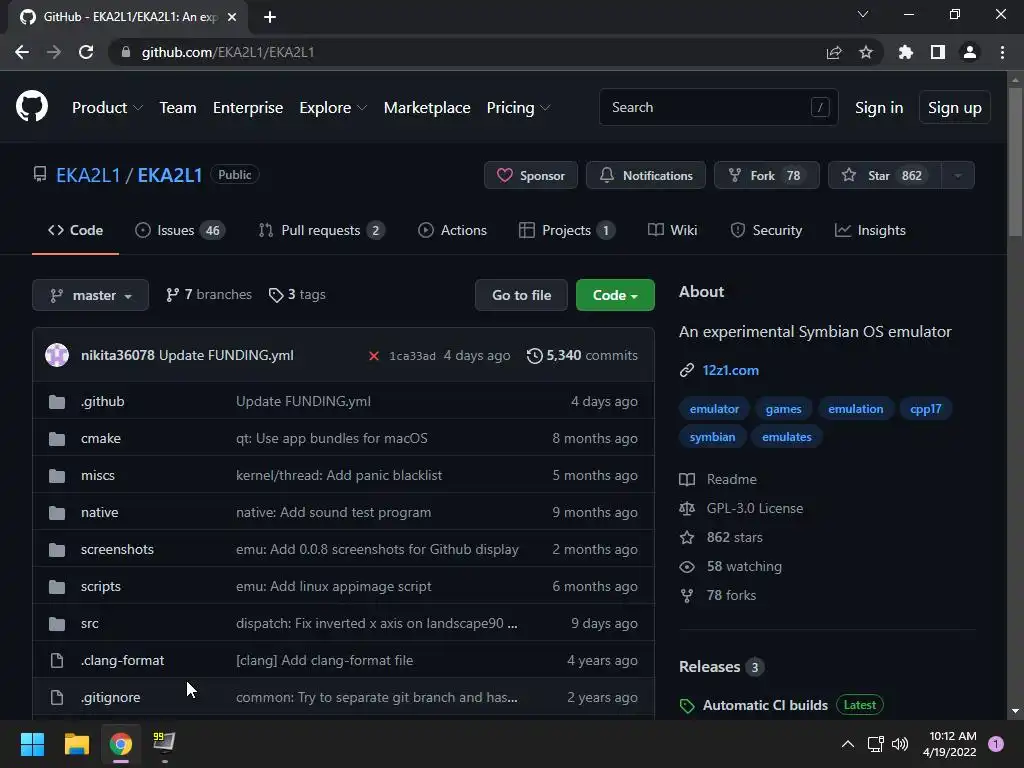Expand the Product menu
1024x768 pixels.
(x=107, y=108)
